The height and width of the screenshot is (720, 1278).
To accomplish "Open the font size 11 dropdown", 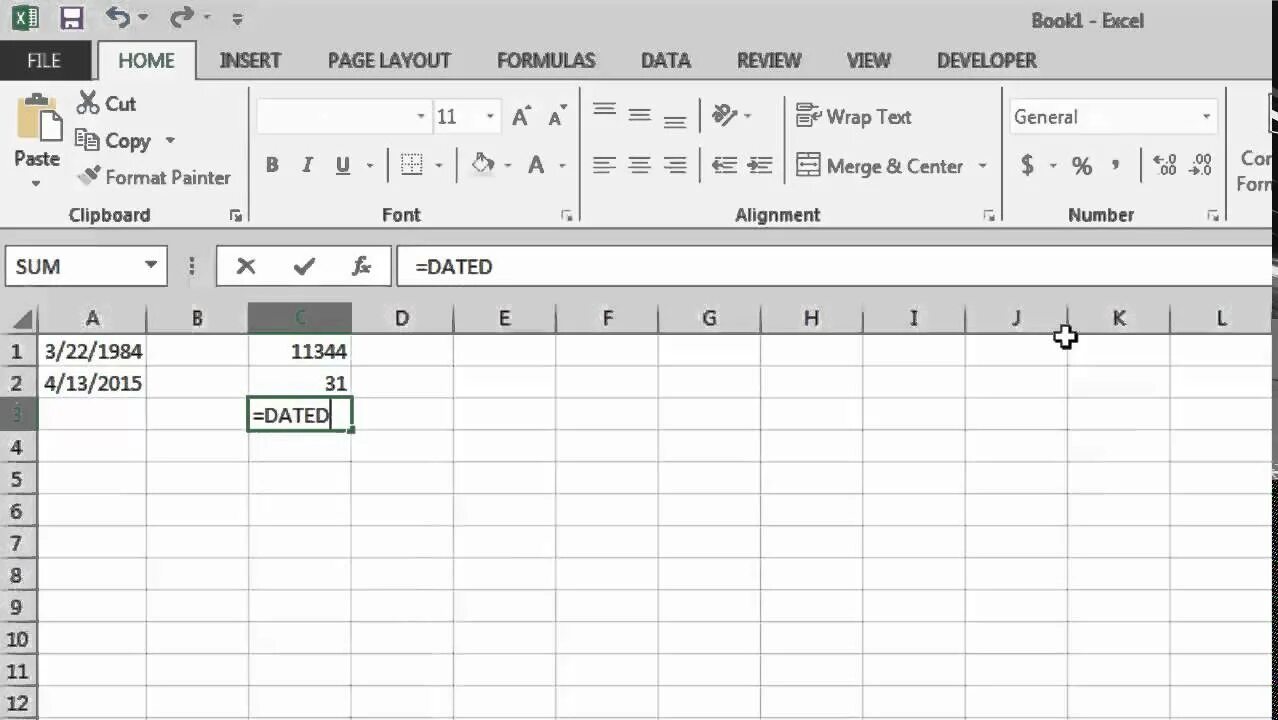I will click(x=490, y=117).
